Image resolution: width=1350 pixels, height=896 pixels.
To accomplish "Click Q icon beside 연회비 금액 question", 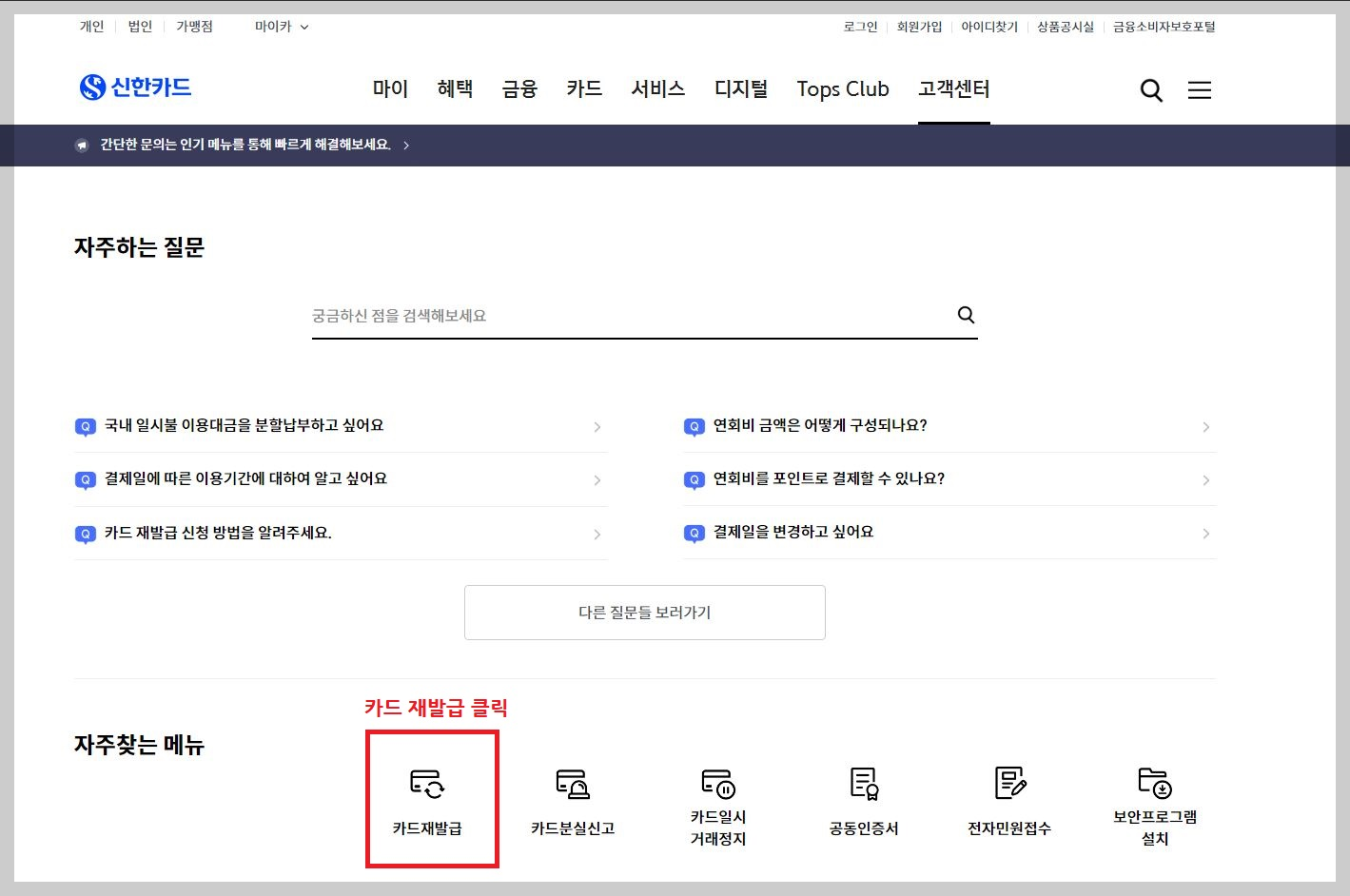I will (694, 427).
